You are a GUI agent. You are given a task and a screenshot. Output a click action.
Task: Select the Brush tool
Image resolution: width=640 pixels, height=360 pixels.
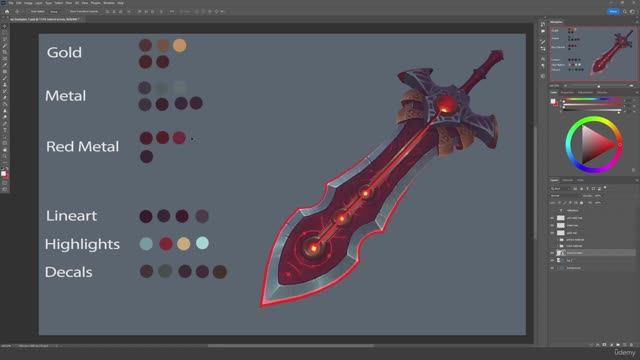click(4, 78)
